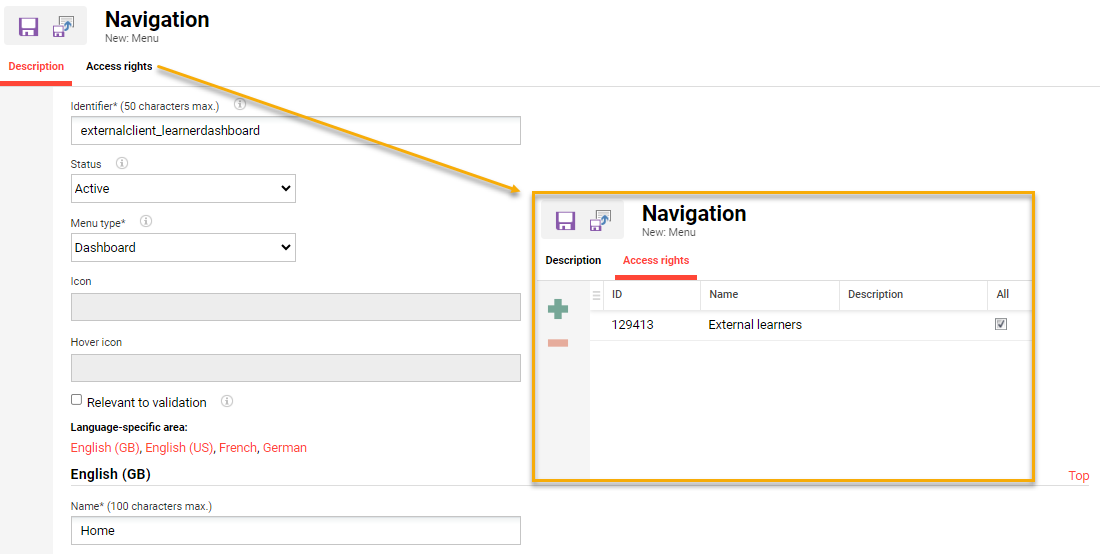Image resolution: width=1100 pixels, height=554 pixels.
Task: Open the Menu type dropdown showing Dashboard
Action: [x=183, y=247]
